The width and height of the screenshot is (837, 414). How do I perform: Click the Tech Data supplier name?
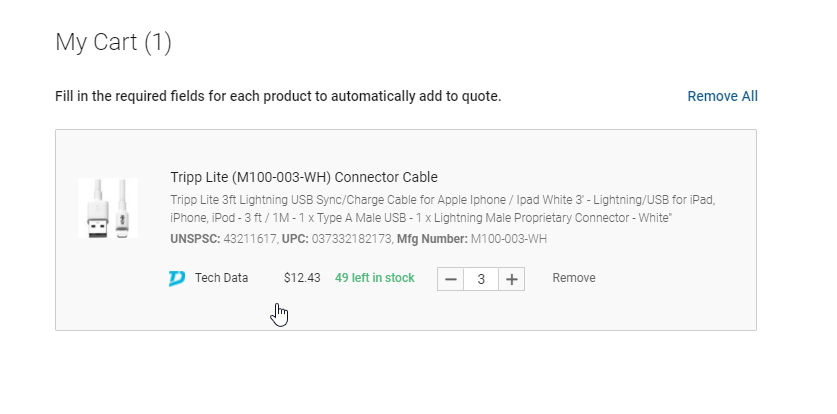[x=221, y=278]
